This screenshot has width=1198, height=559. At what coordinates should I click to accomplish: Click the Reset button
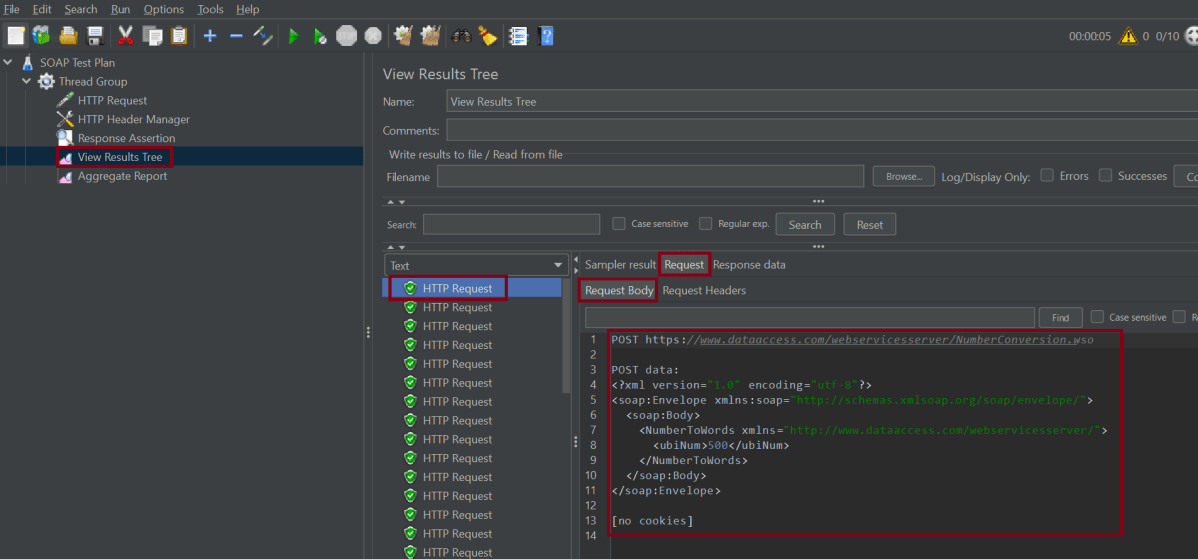[869, 225]
